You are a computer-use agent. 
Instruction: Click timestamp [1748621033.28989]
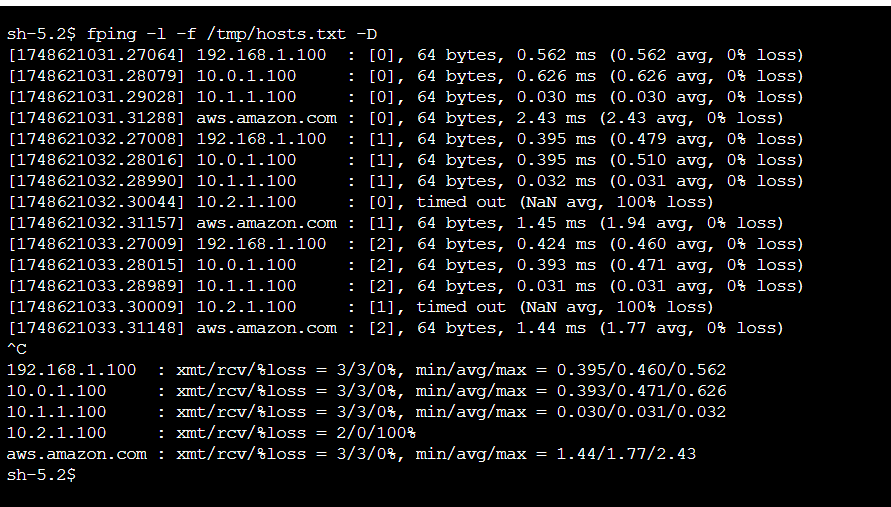click(x=96, y=286)
